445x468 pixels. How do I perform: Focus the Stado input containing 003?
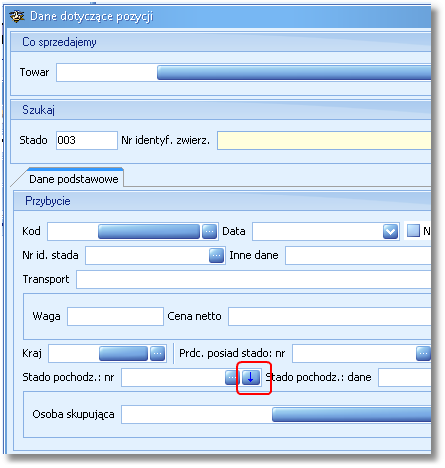click(87, 140)
